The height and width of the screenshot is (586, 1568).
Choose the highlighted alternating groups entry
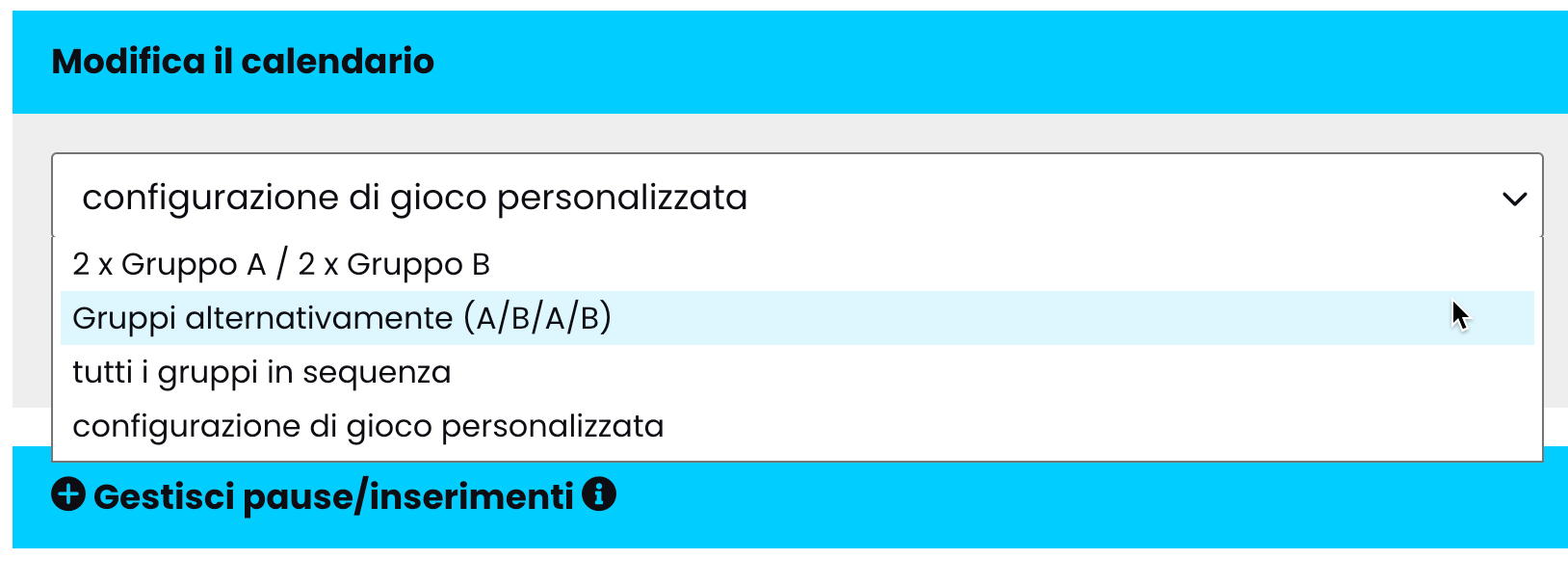point(342,318)
